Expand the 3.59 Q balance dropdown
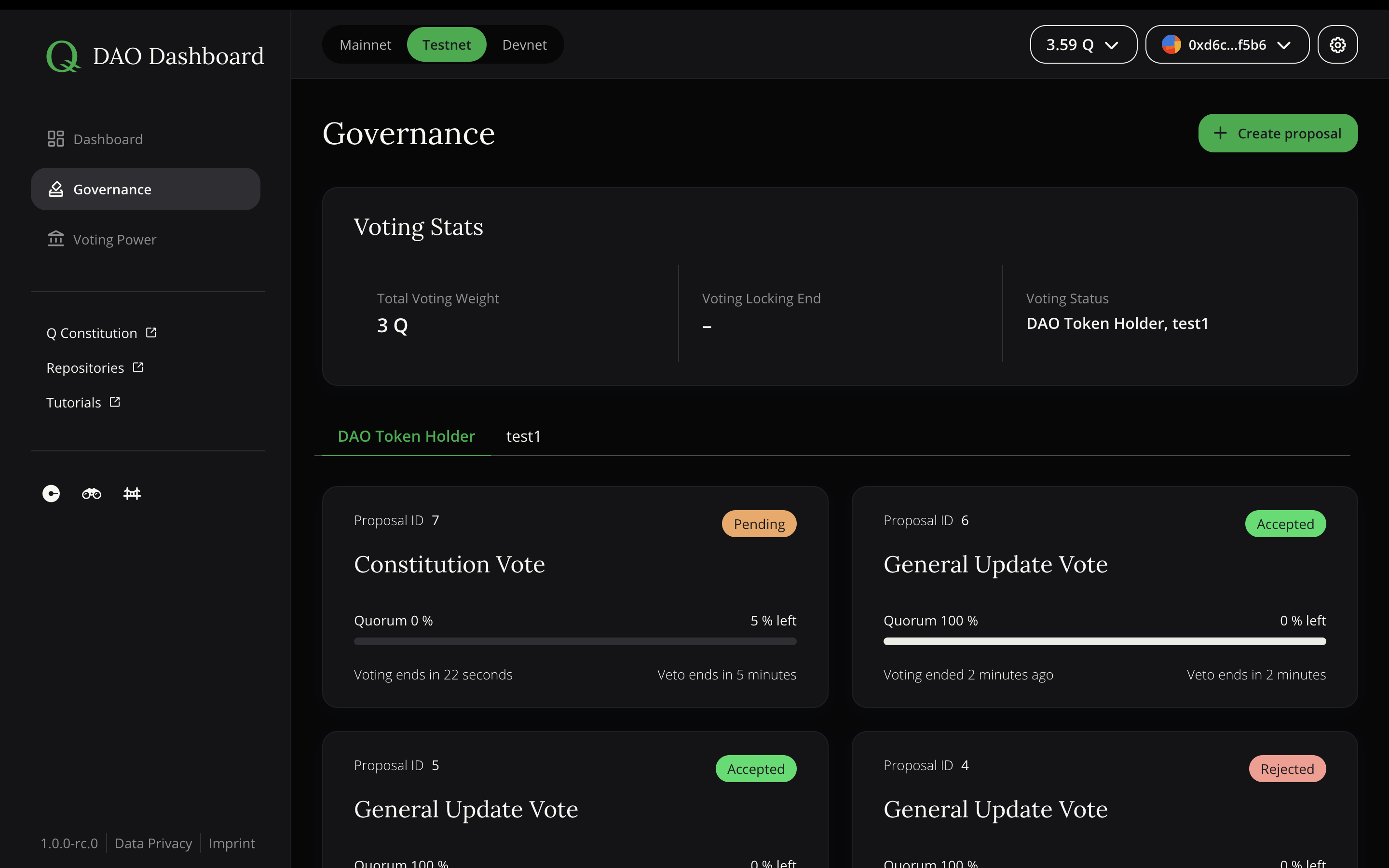The width and height of the screenshot is (1389, 868). pyautogui.click(x=1083, y=45)
